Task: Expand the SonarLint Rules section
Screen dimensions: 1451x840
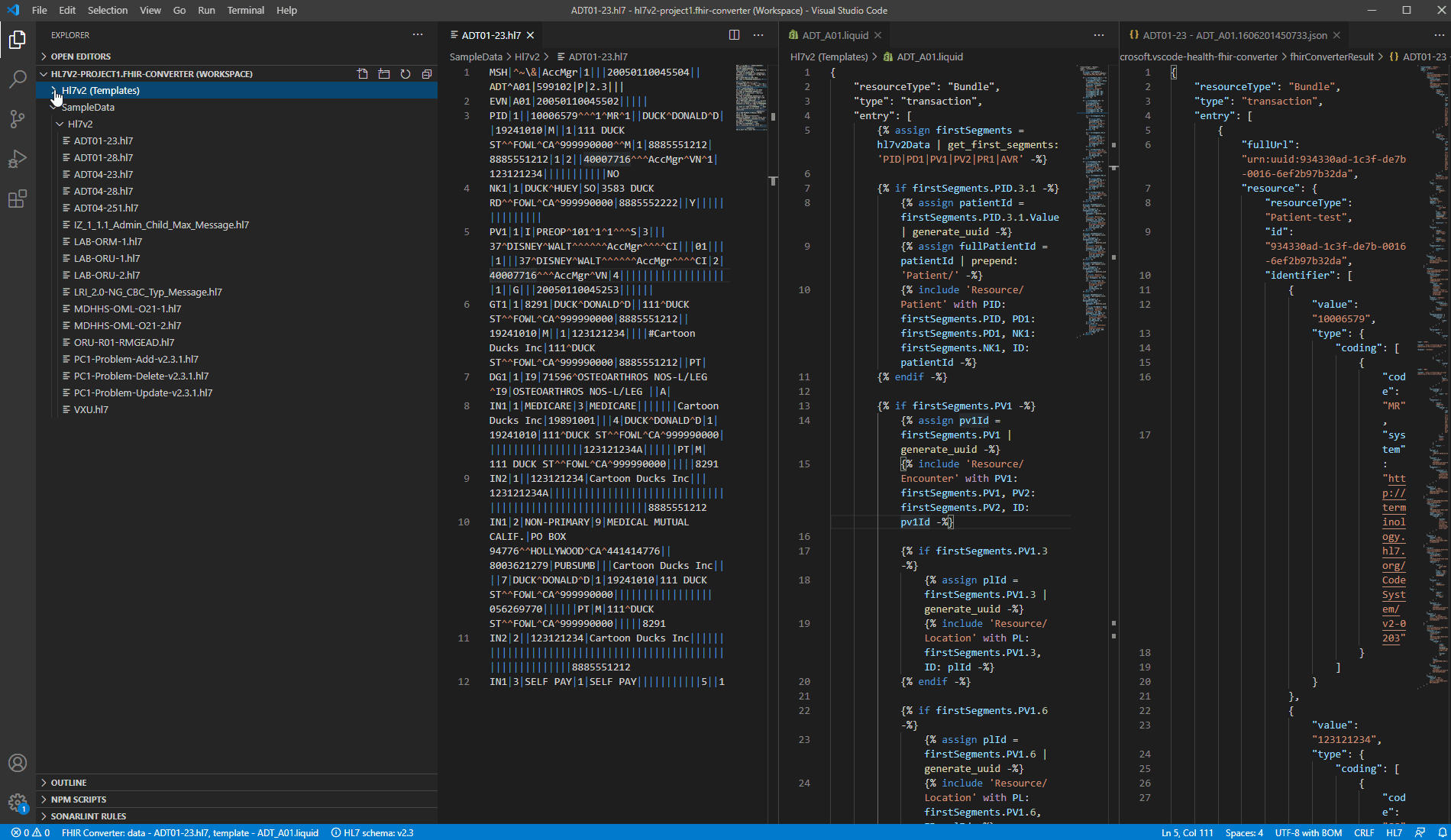Action: (237, 816)
